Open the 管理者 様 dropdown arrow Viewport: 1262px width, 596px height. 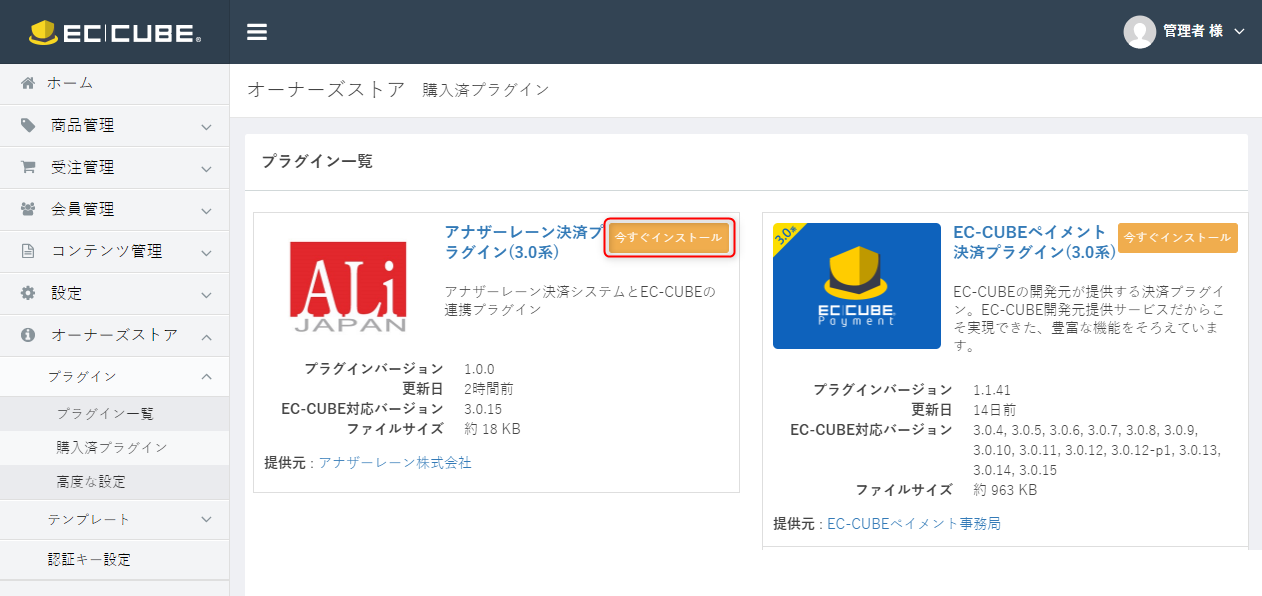click(1240, 32)
